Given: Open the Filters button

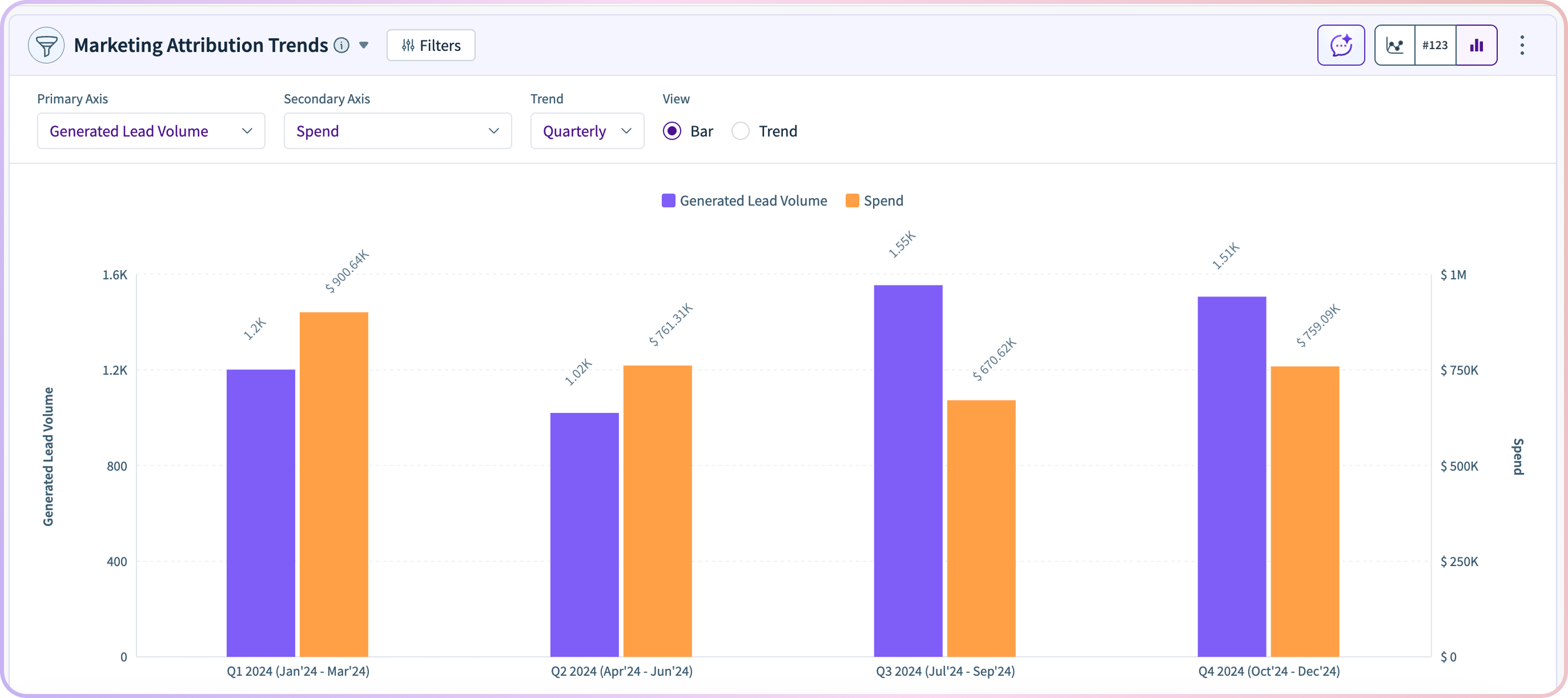Looking at the screenshot, I should (431, 45).
